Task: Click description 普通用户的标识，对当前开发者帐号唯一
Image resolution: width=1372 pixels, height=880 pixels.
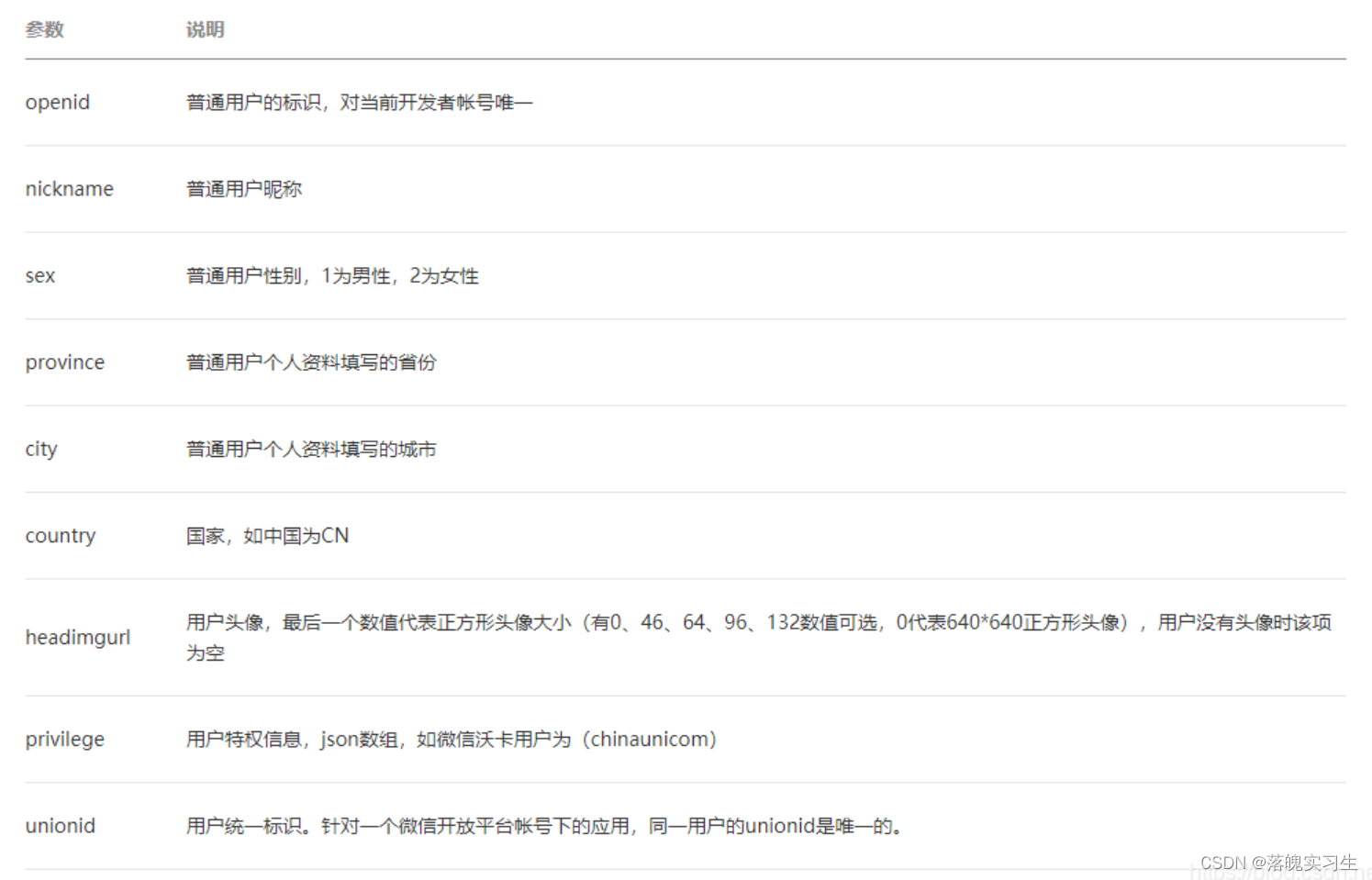Action: (x=359, y=102)
